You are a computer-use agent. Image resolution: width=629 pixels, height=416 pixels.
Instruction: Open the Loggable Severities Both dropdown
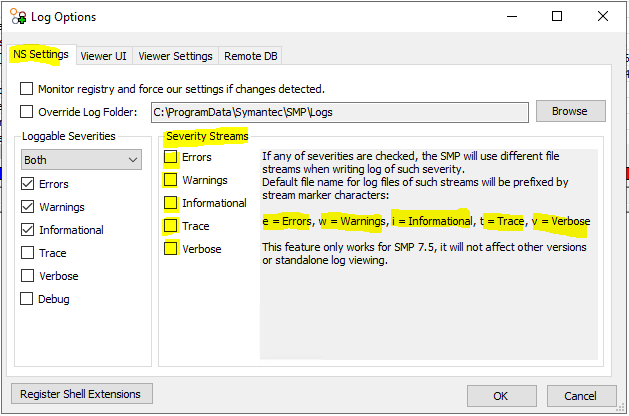[81, 160]
